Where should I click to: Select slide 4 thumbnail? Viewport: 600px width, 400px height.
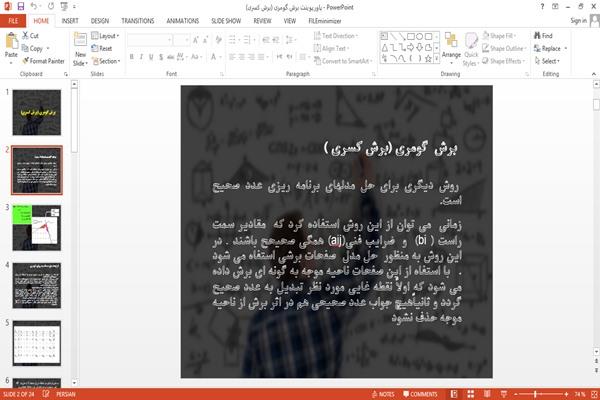37,286
